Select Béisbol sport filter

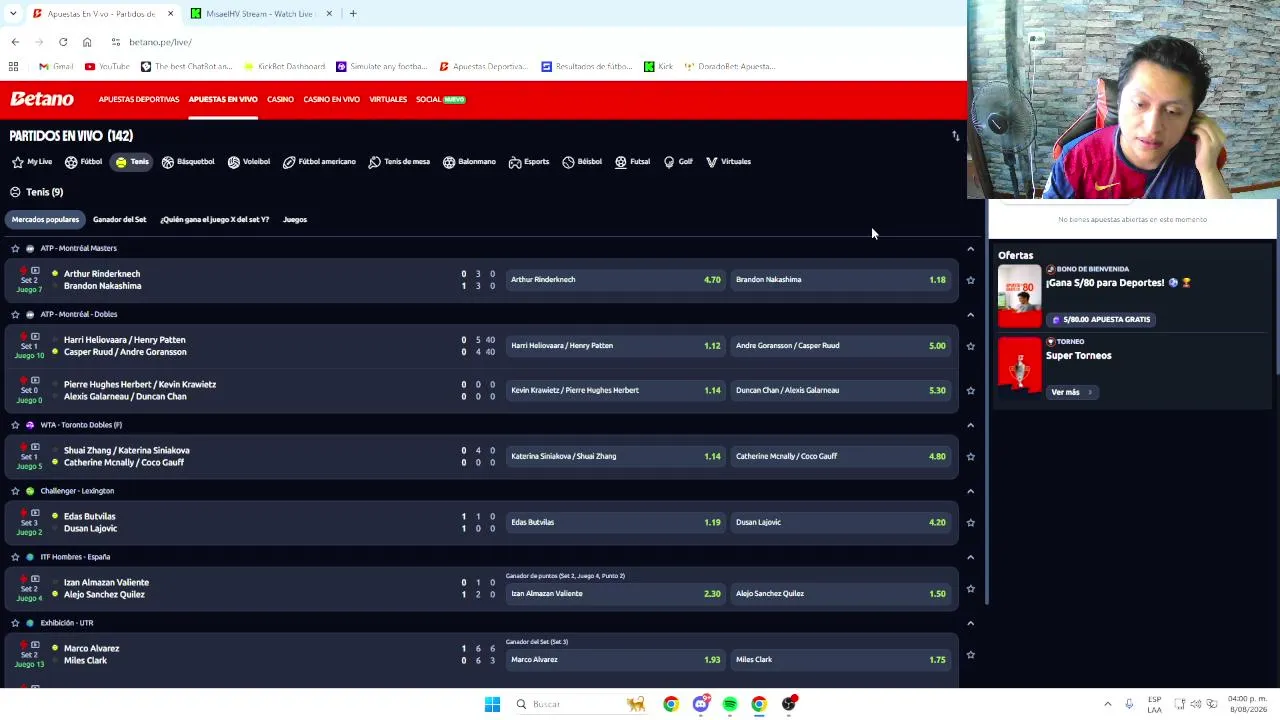tap(582, 162)
